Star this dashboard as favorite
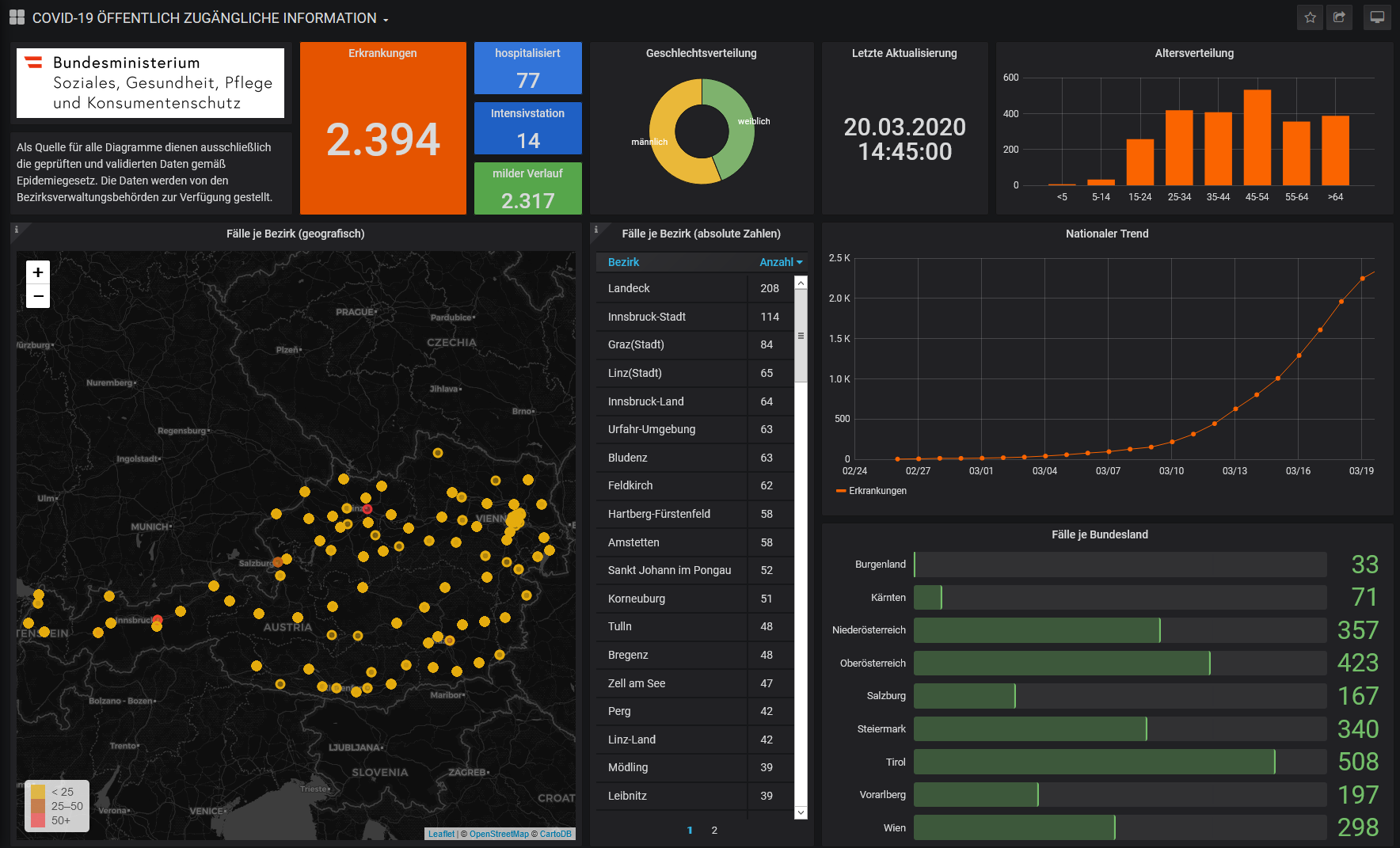The image size is (1400, 848). (1311, 17)
